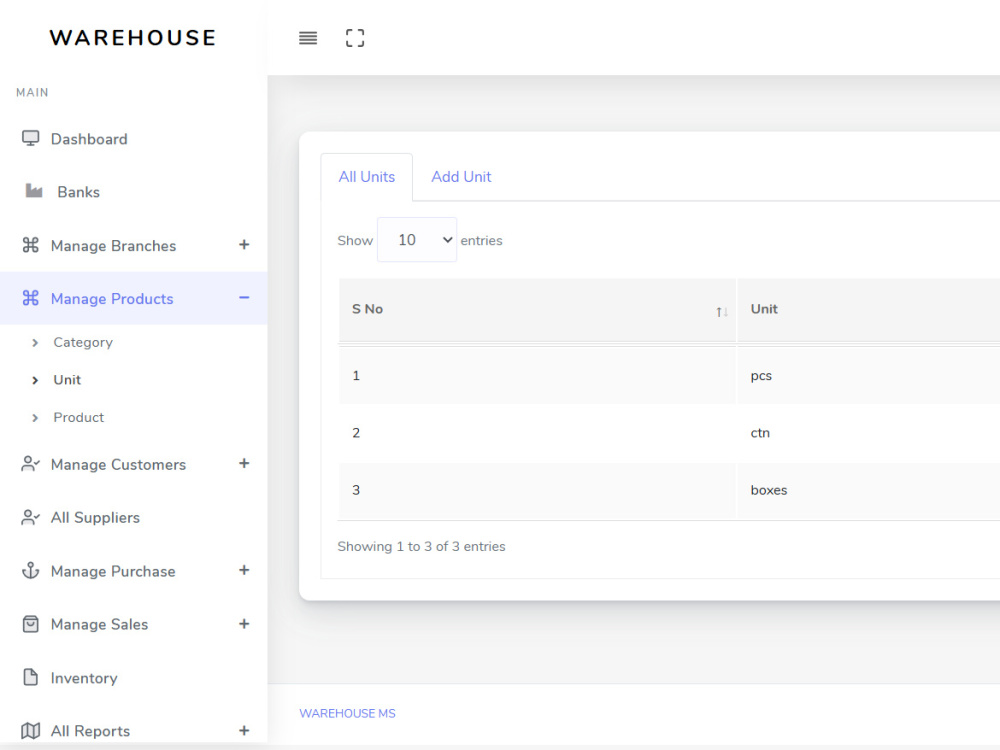The image size is (1000, 750).
Task: Open Manage Sales menu label
Action: click(x=99, y=624)
